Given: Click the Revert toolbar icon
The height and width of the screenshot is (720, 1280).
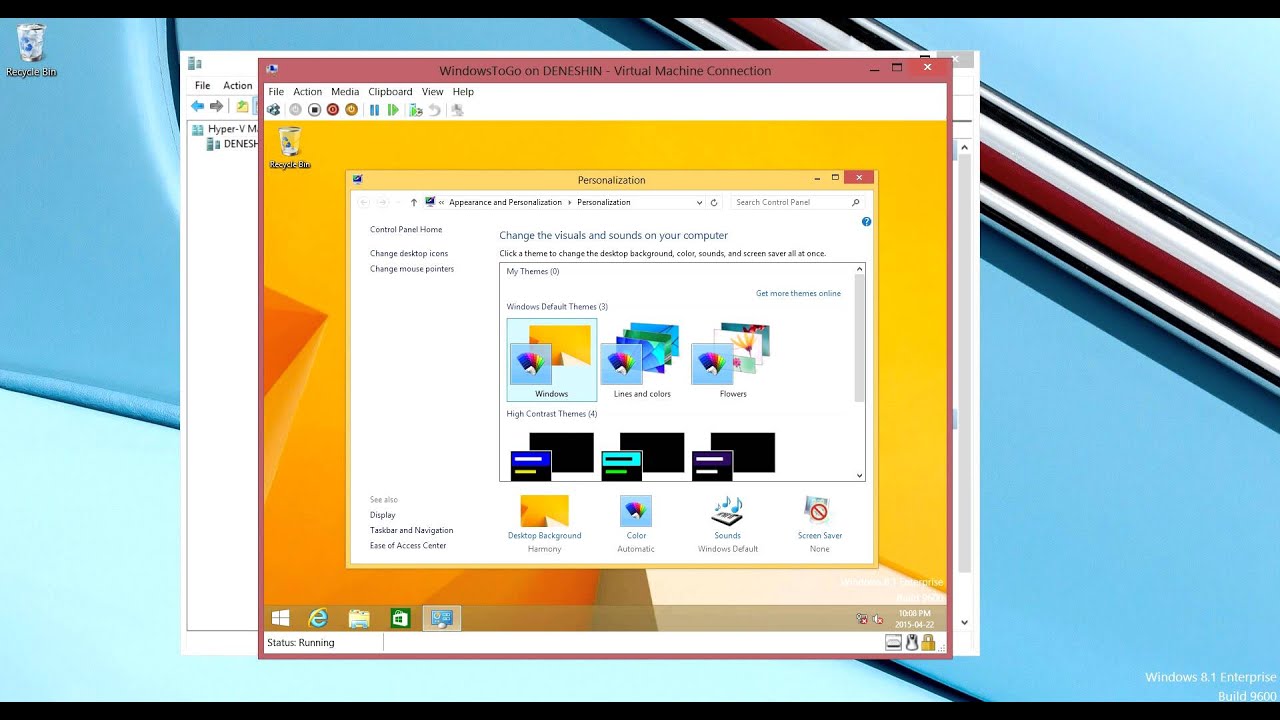Looking at the screenshot, I should 434,110.
